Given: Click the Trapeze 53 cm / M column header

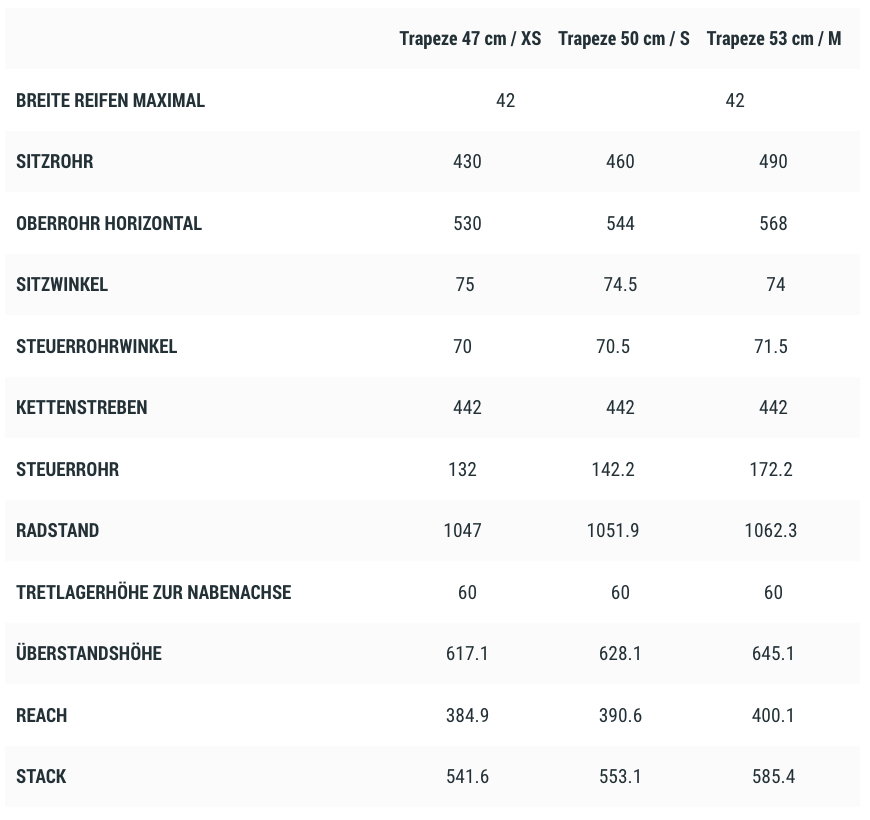Looking at the screenshot, I should pyautogui.click(x=774, y=39).
